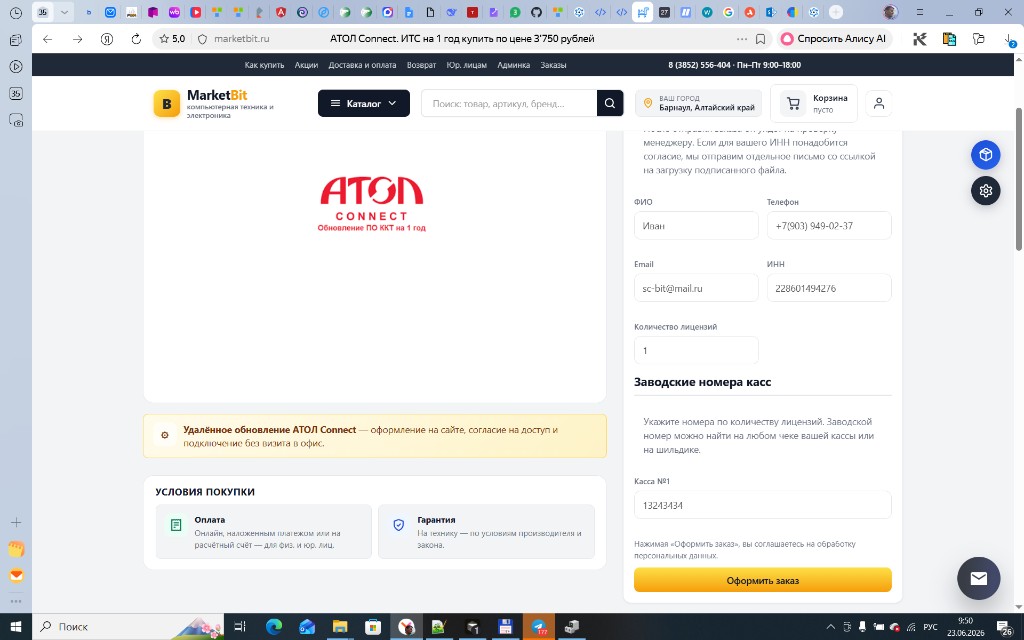Focus the Касса №1 serial field
Viewport: 1024px width, 640px height.
coord(762,505)
